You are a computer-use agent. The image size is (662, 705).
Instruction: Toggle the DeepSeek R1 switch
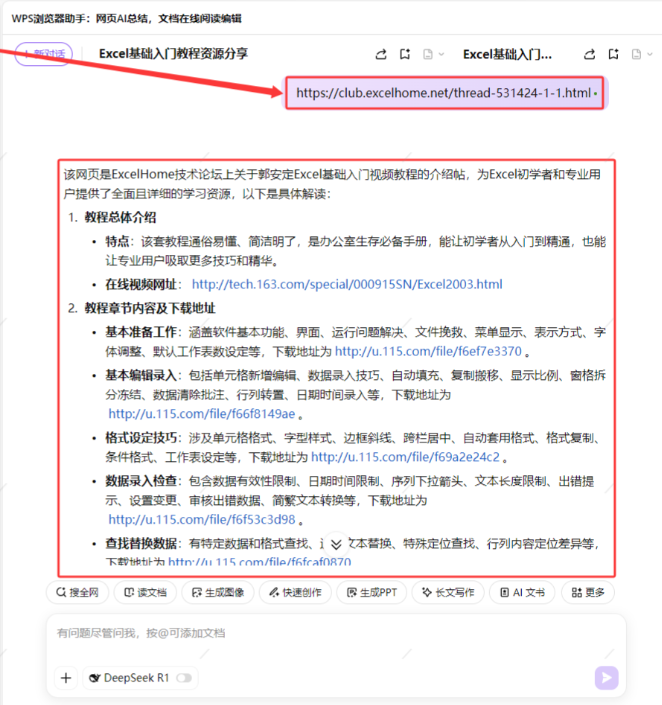(x=184, y=678)
